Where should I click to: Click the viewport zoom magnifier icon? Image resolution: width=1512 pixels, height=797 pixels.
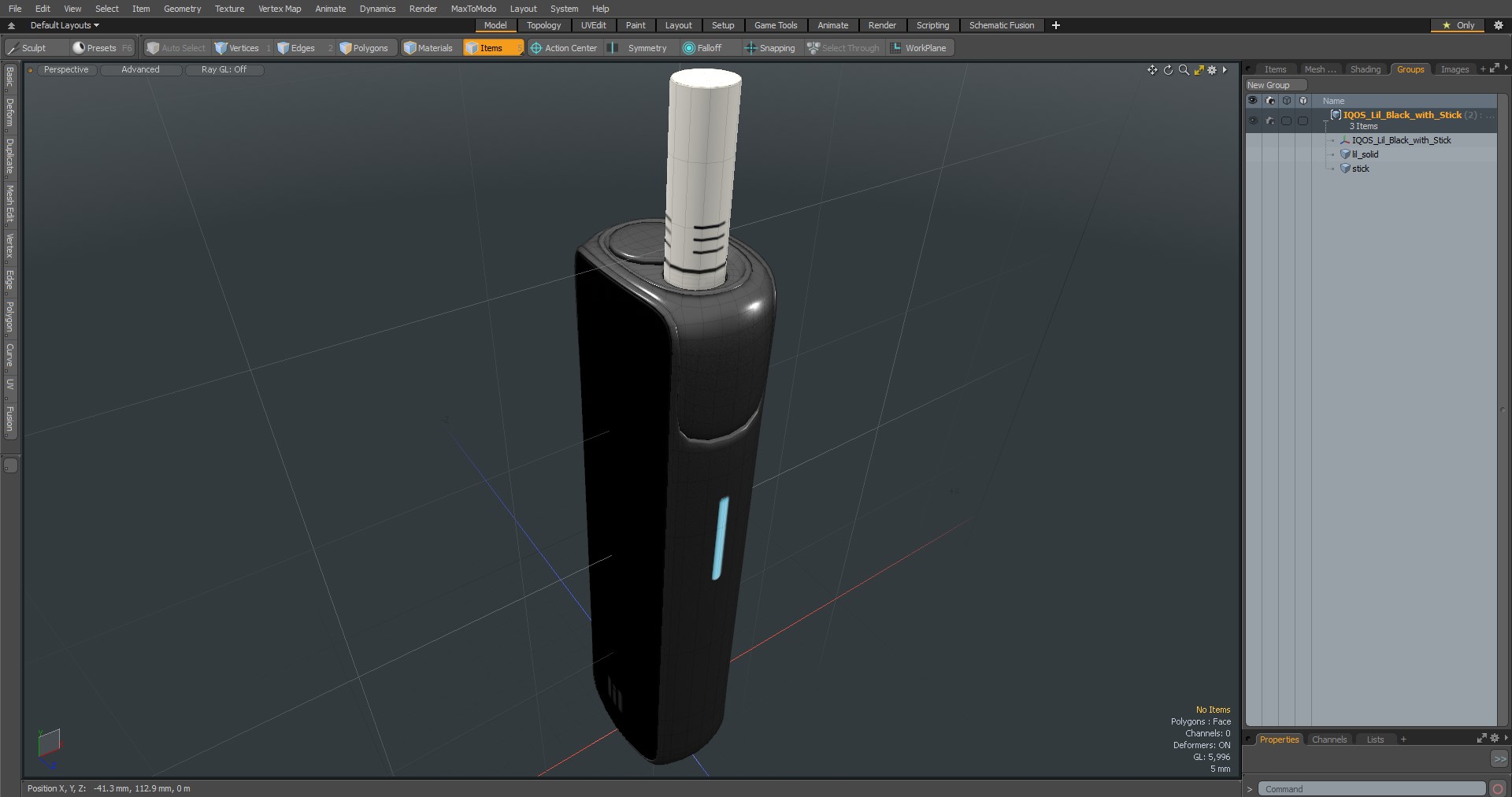(x=1184, y=70)
